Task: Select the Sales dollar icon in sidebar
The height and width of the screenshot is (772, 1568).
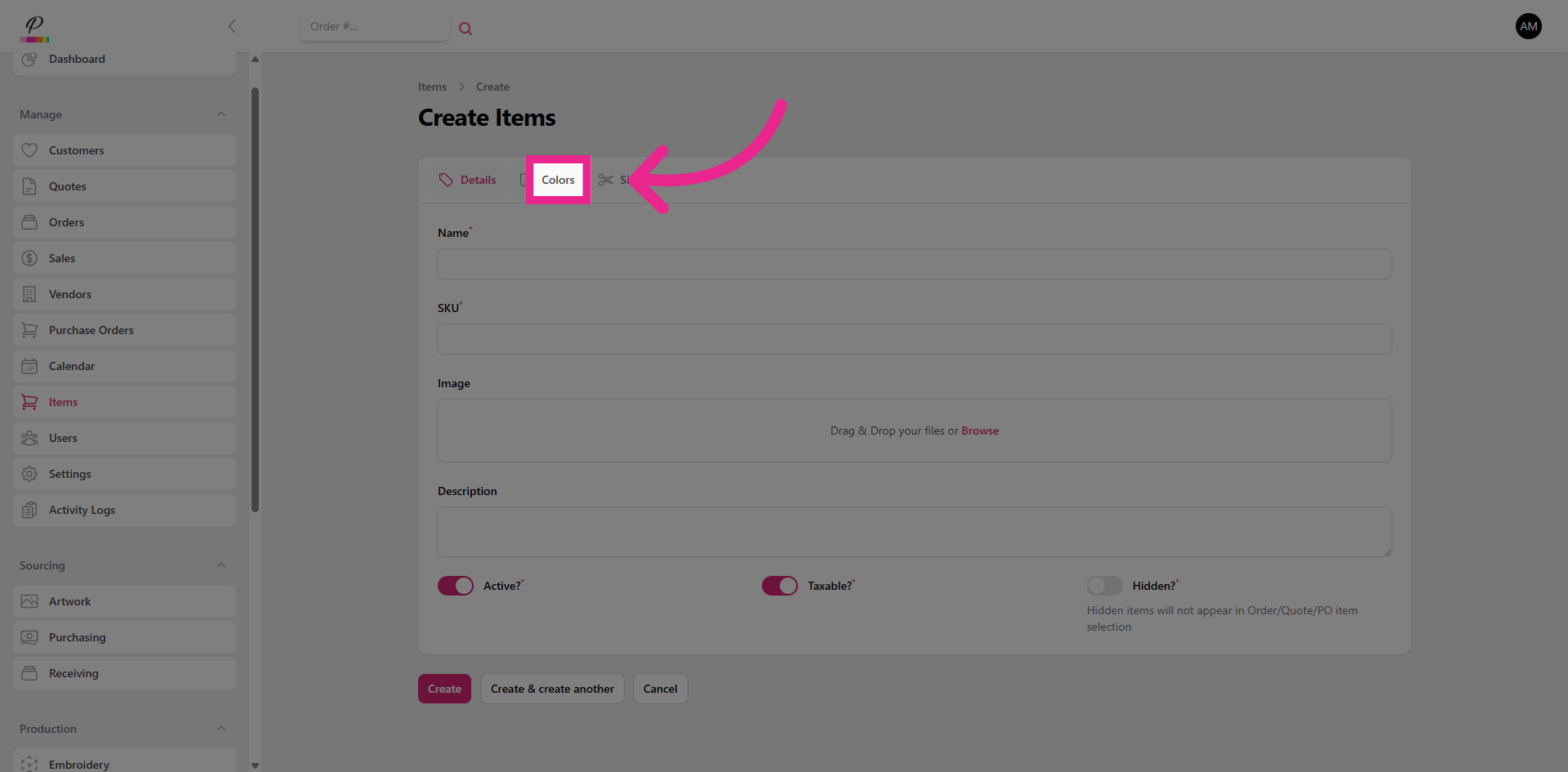Action: click(x=29, y=258)
